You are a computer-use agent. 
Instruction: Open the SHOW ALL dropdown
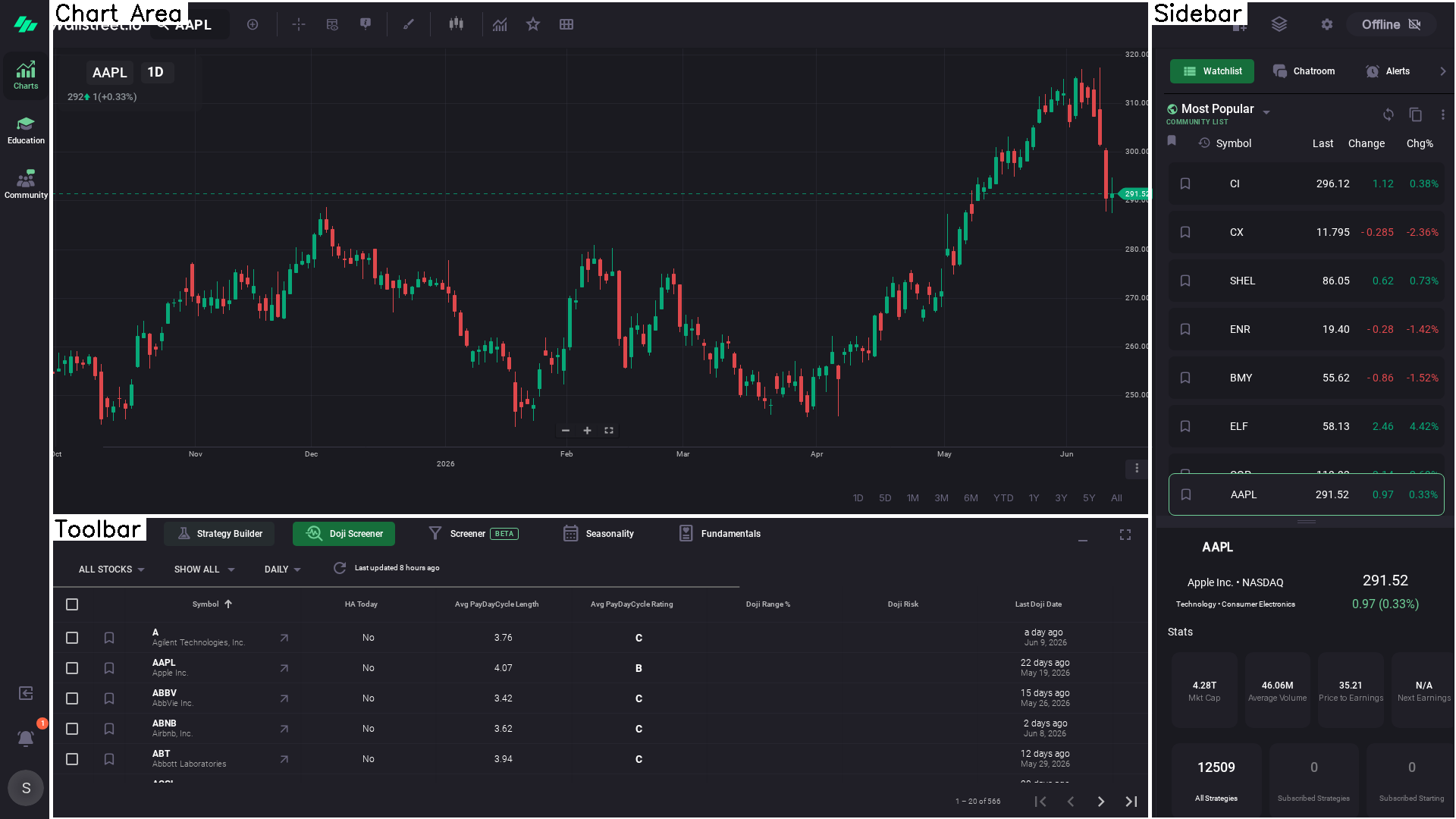(x=205, y=570)
